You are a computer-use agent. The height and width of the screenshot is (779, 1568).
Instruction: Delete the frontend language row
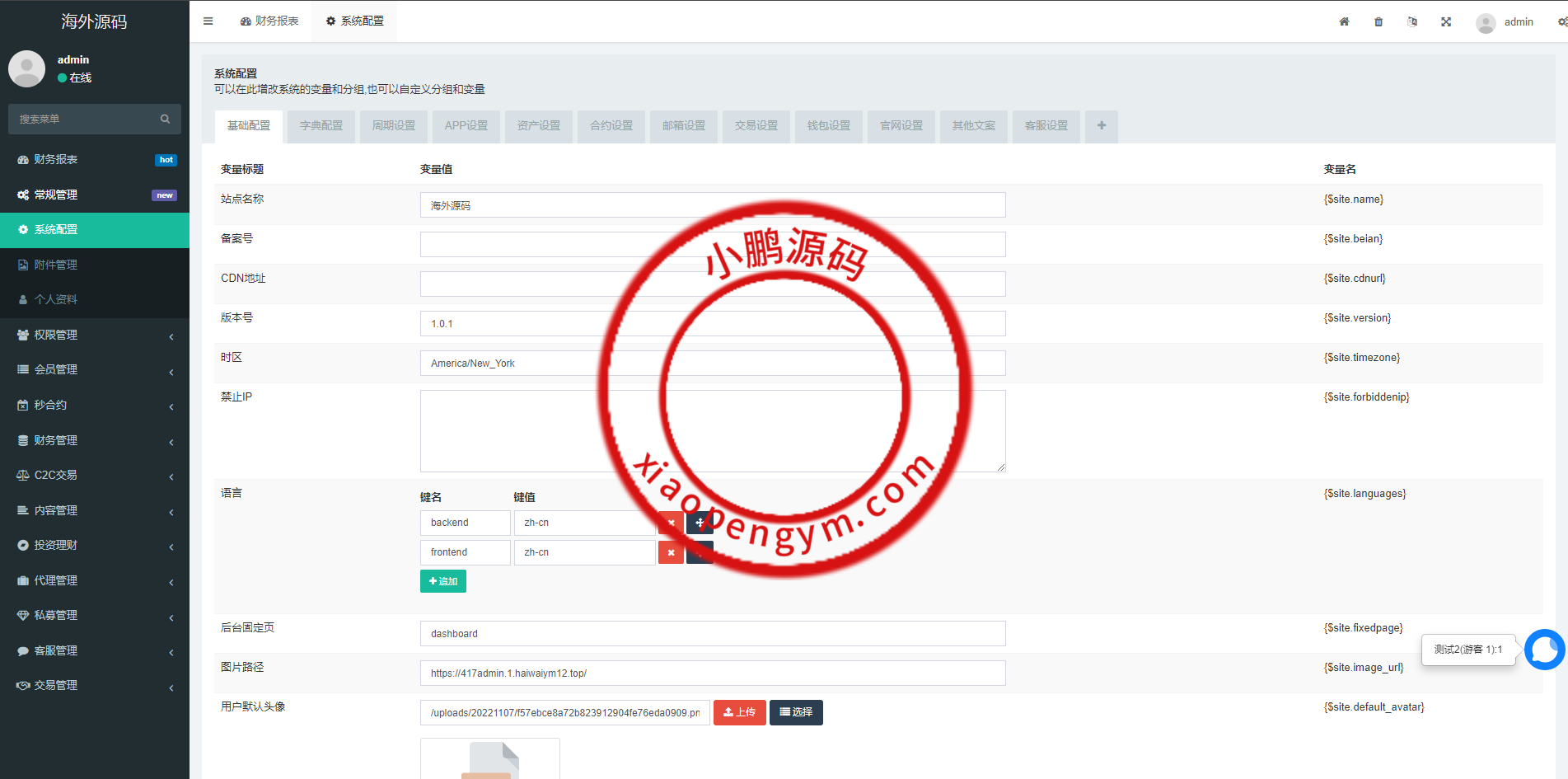click(x=671, y=552)
